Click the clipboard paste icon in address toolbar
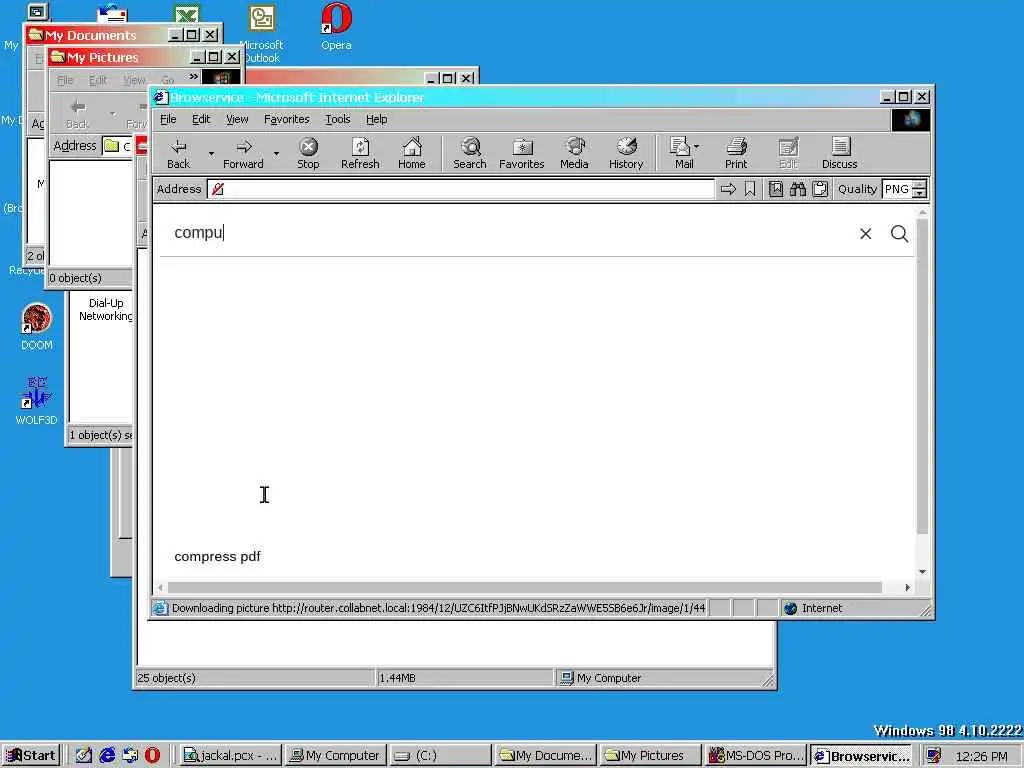The width and height of the screenshot is (1024, 768). coord(820,189)
